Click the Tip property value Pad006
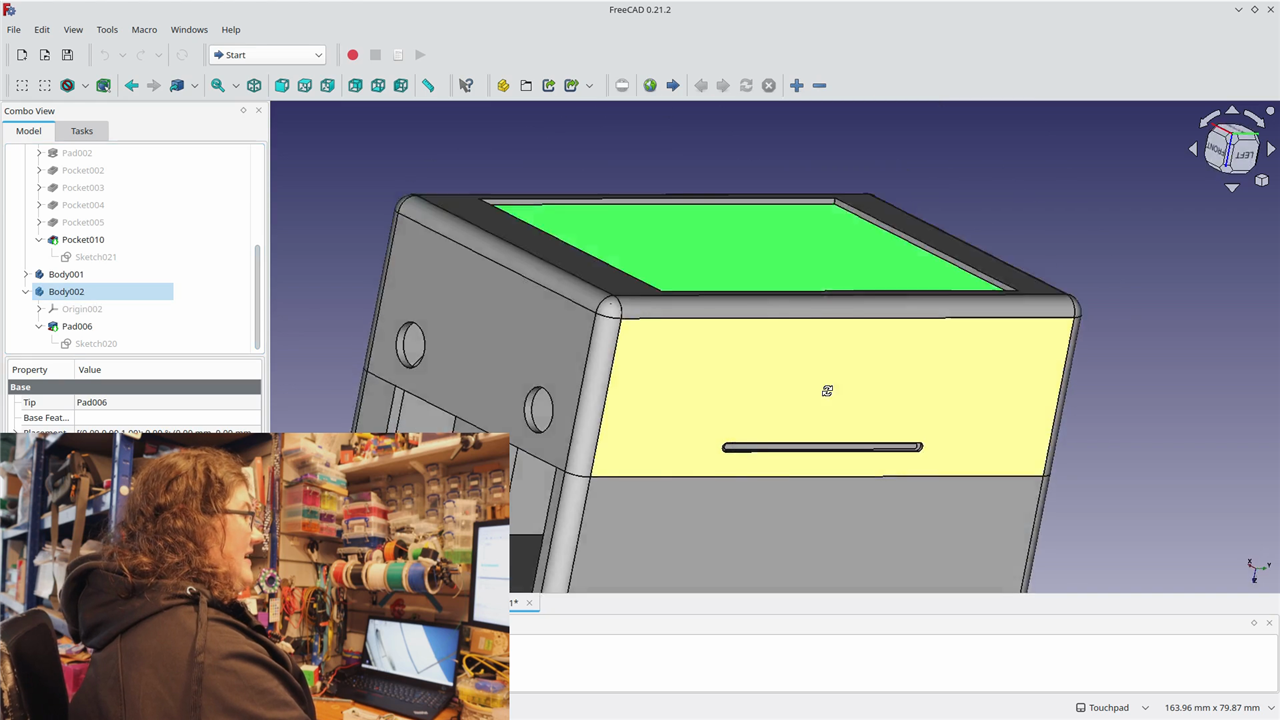Screen dimensions: 1280x720 (x=168, y=402)
